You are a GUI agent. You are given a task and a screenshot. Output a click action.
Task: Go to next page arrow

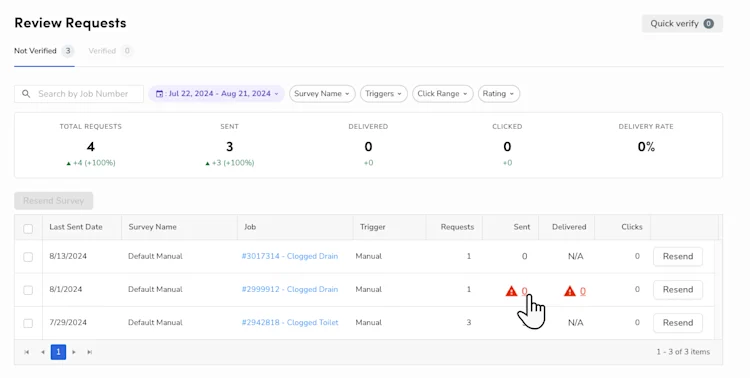74,352
